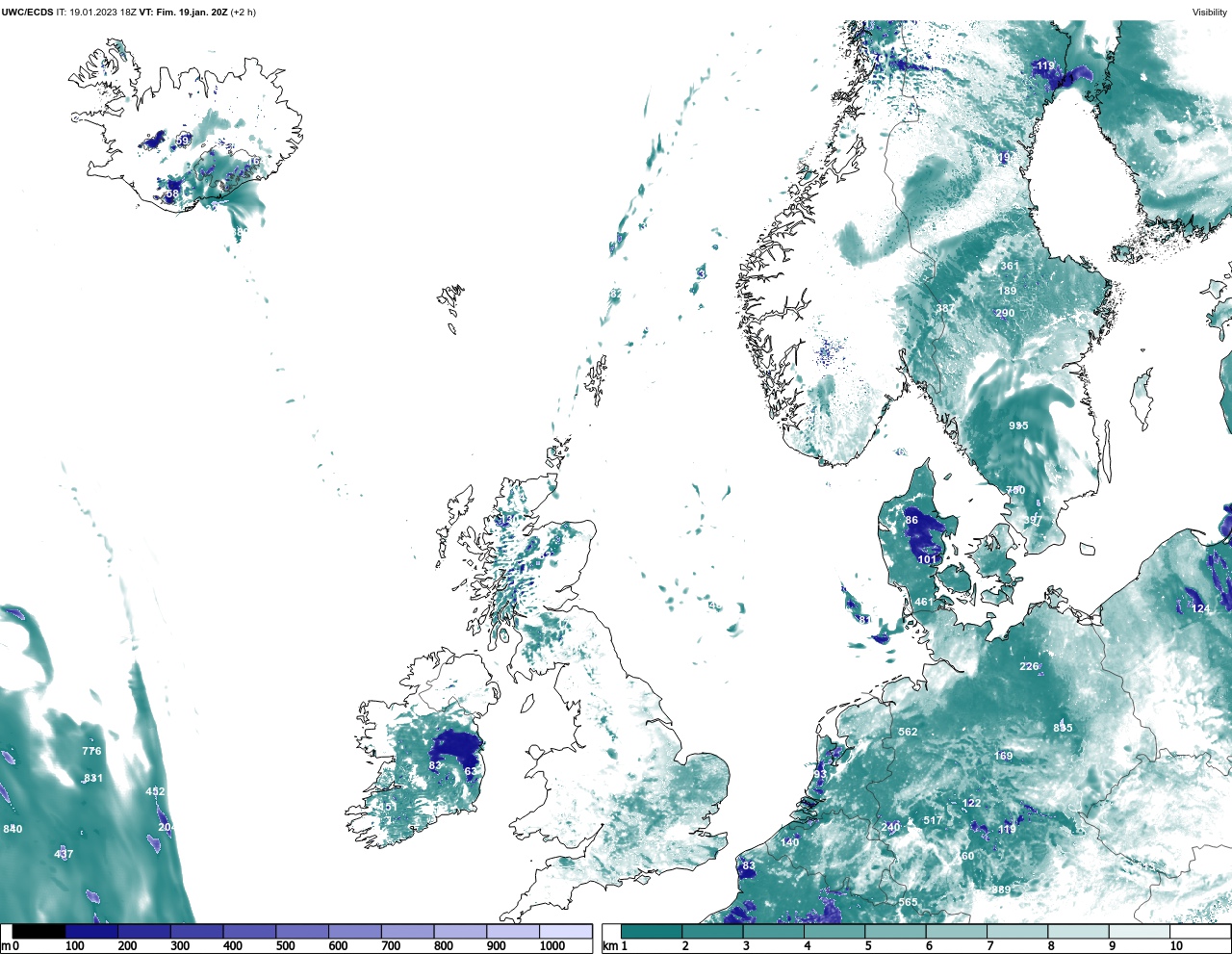Click the black 0–100 m legend swatch

pos(38,931)
